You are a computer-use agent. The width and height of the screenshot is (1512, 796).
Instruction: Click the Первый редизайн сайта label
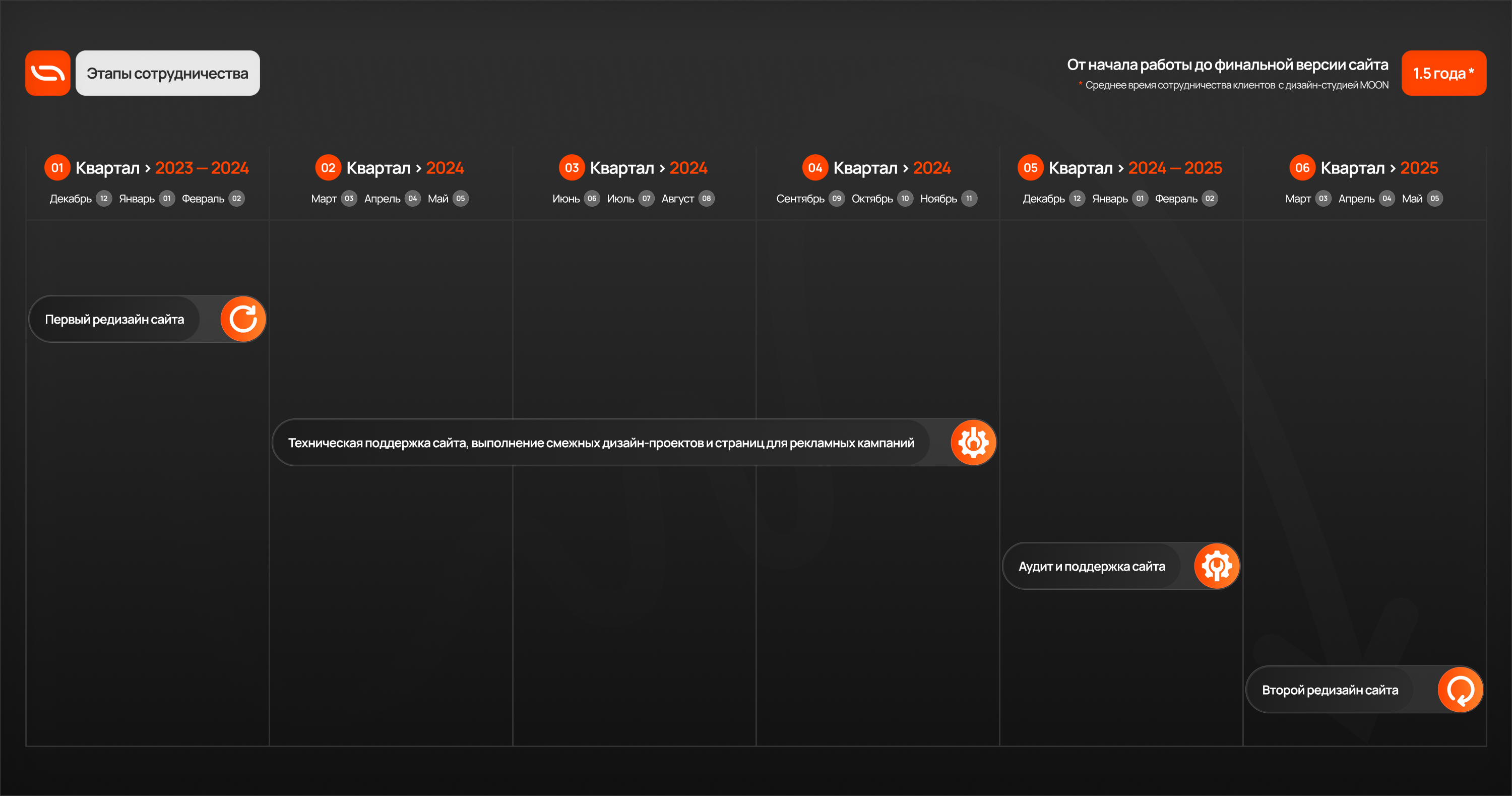(114, 319)
